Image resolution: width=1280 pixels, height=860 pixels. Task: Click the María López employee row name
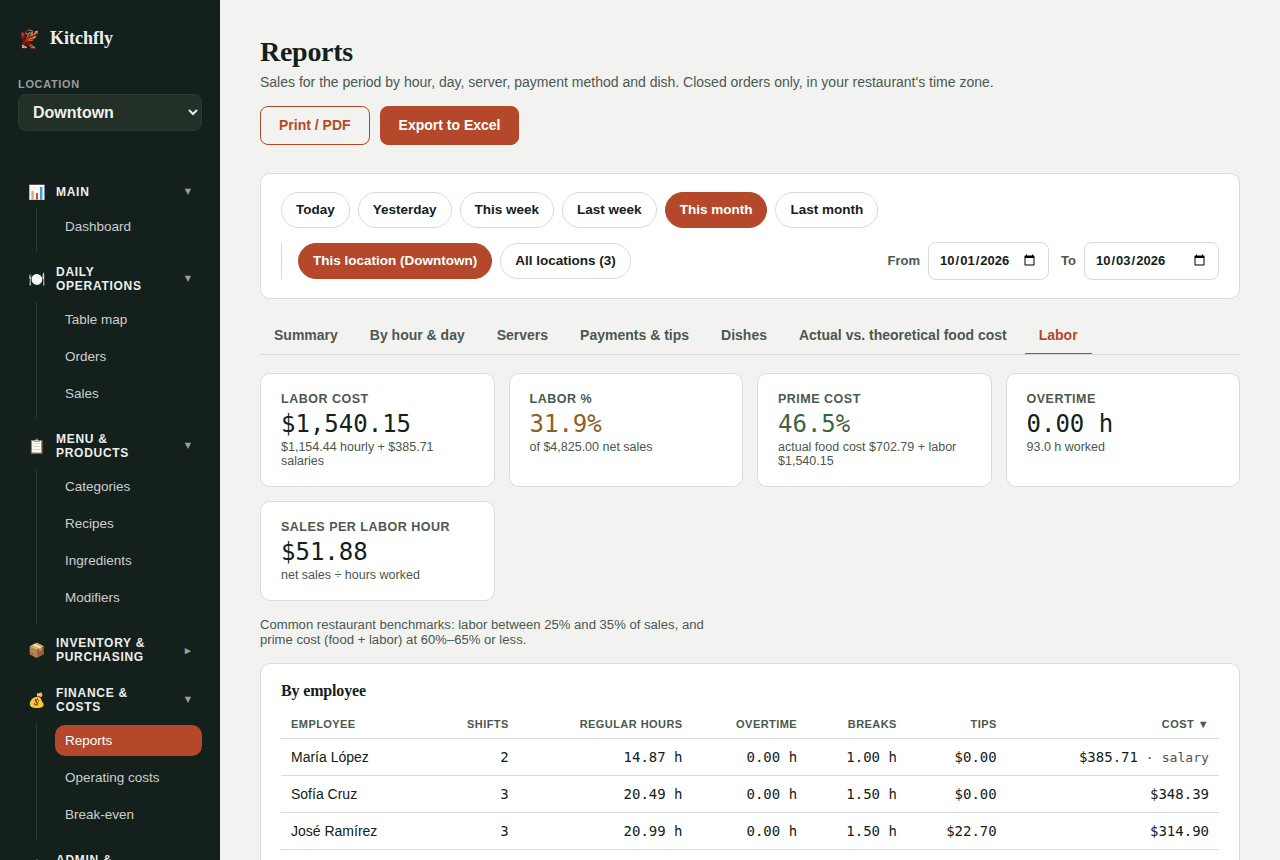[x=330, y=758]
